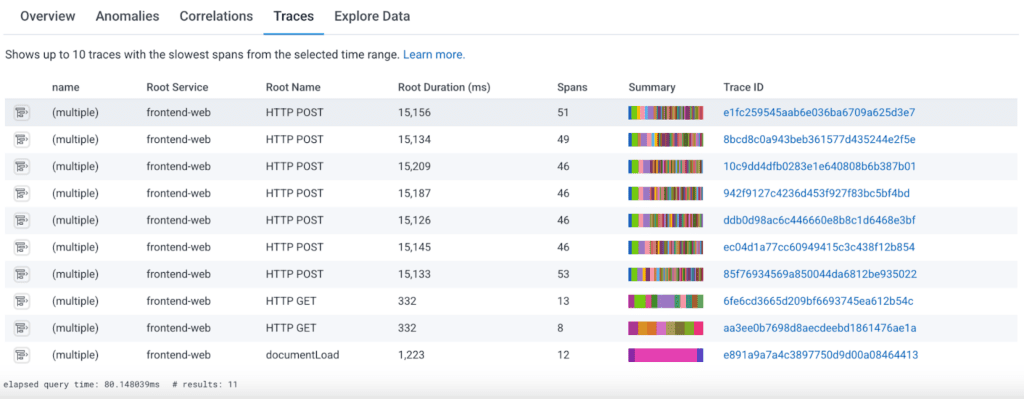Click the Root Duration (ms) column header
The image size is (1024, 399).
coord(444,87)
